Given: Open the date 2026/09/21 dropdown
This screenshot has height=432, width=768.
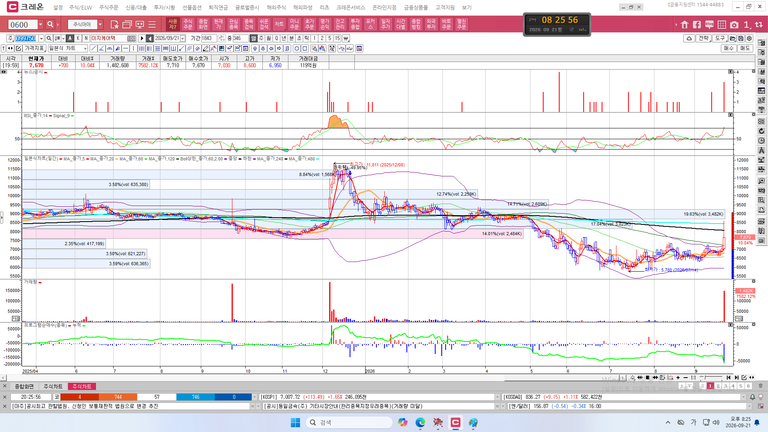Looking at the screenshot, I should click(x=183, y=38).
